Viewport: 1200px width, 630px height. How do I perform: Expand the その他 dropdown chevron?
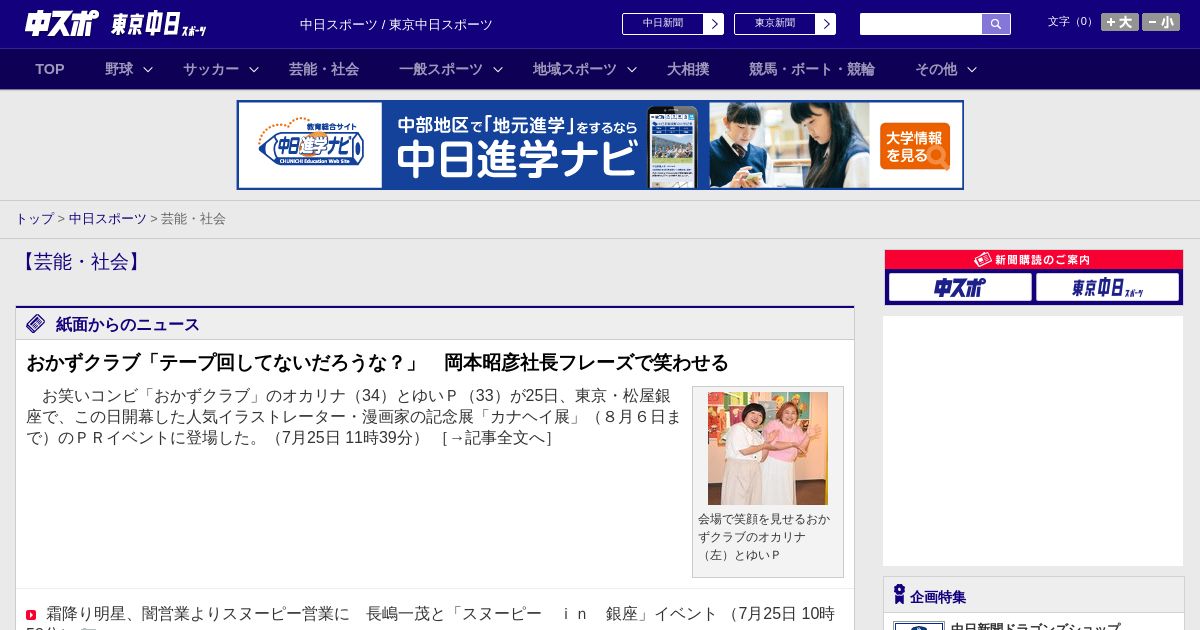[x=972, y=69]
